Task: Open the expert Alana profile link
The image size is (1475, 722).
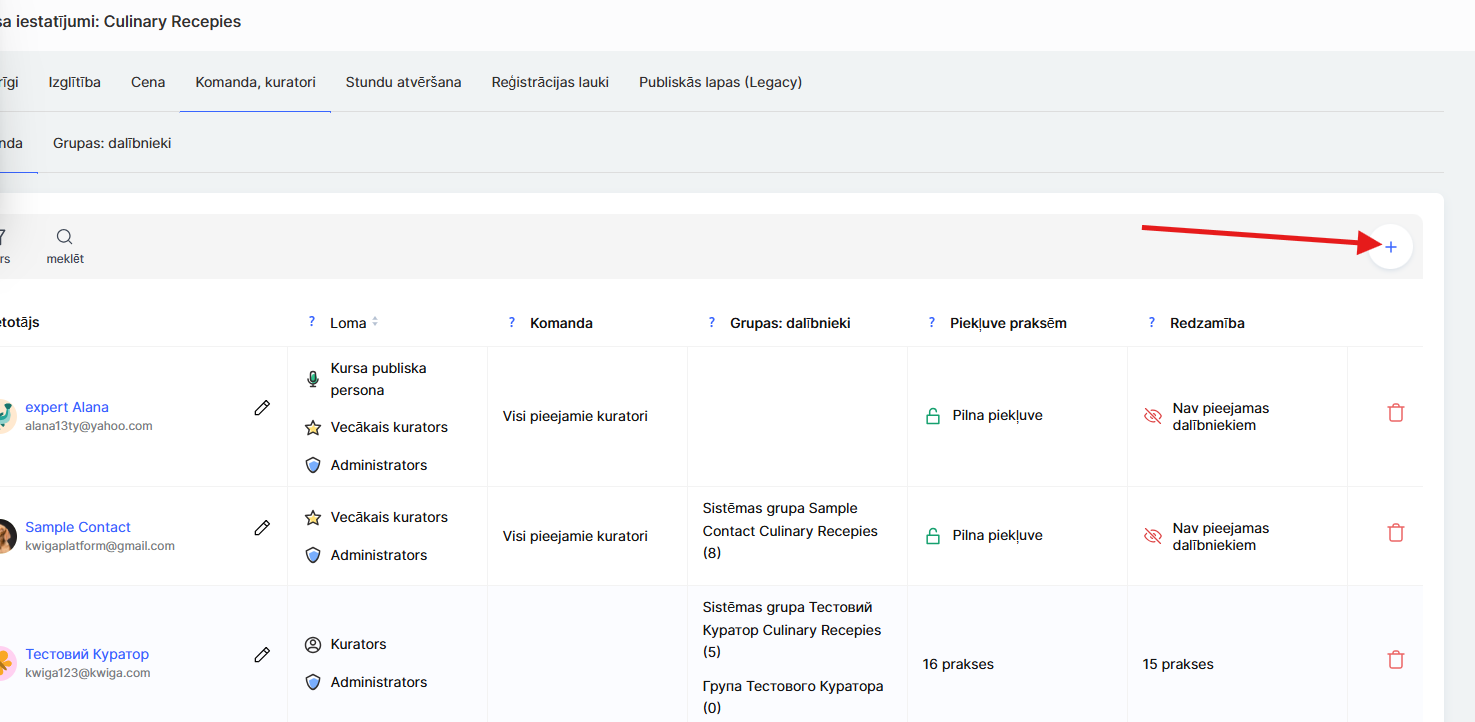Action: coord(67,407)
